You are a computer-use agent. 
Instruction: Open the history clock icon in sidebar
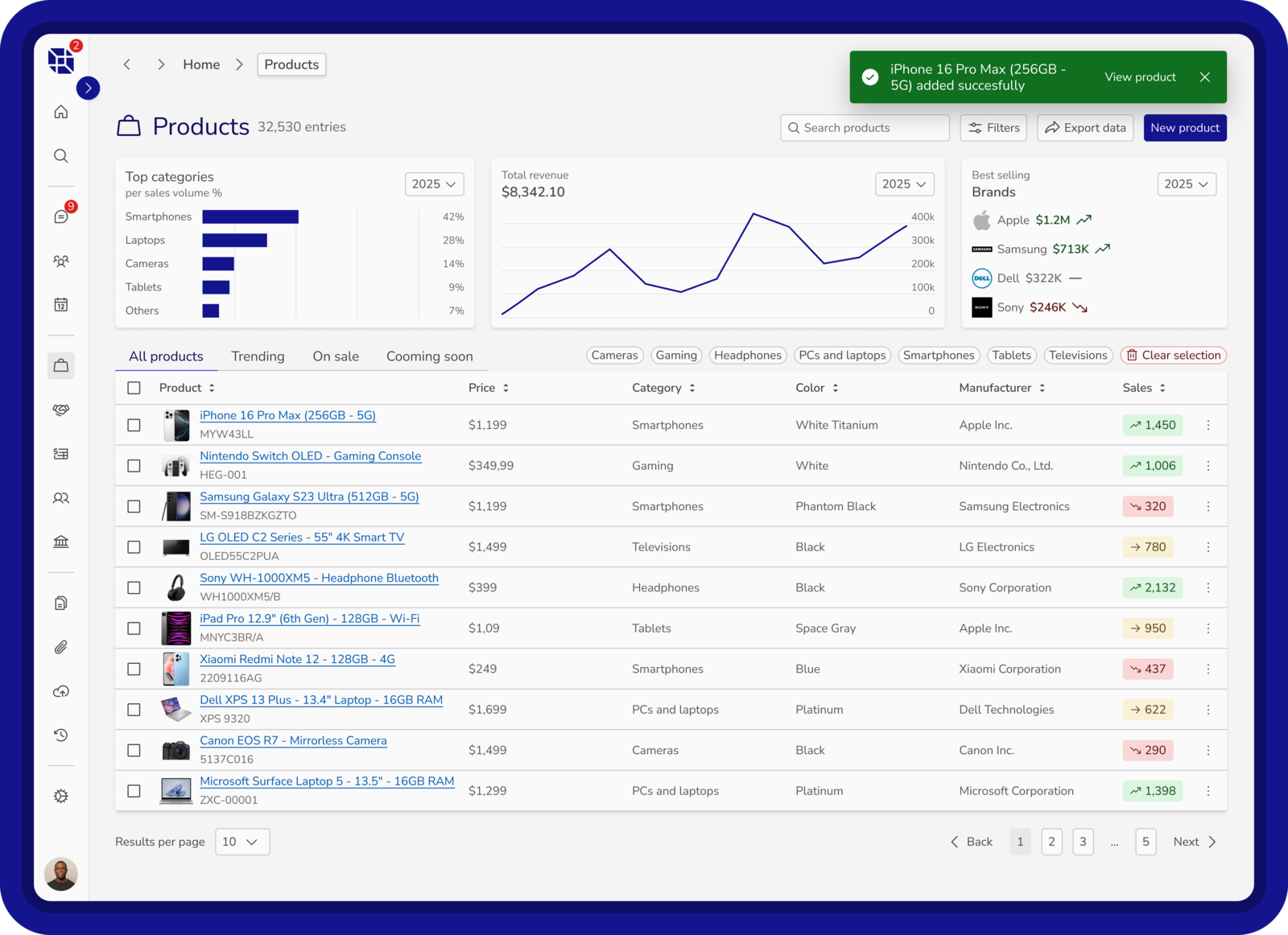coord(61,735)
